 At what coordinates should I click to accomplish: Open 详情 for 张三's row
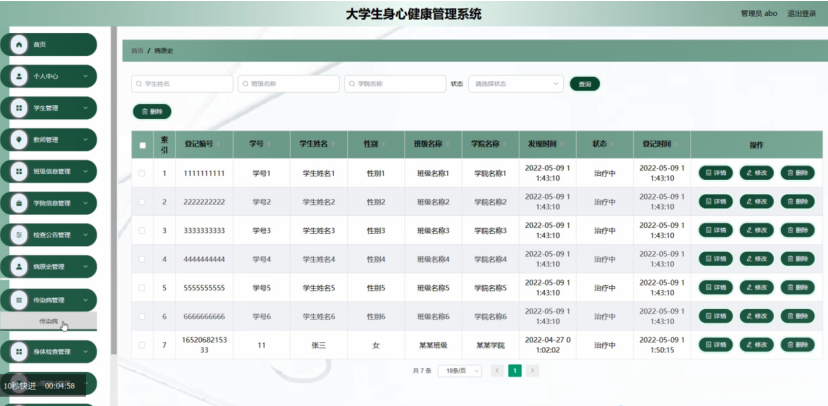[x=716, y=345]
